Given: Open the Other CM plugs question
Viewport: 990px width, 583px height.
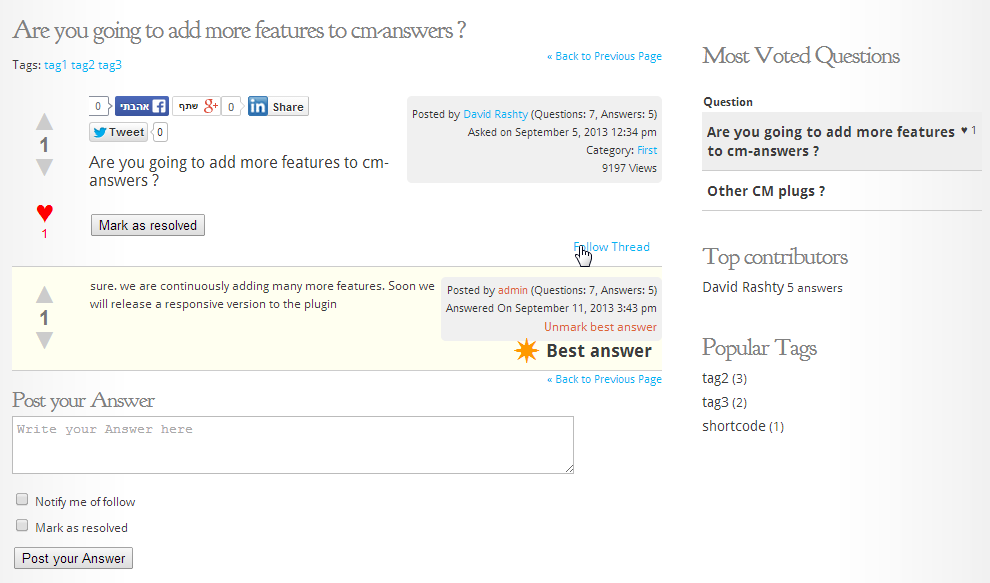Looking at the screenshot, I should click(766, 191).
